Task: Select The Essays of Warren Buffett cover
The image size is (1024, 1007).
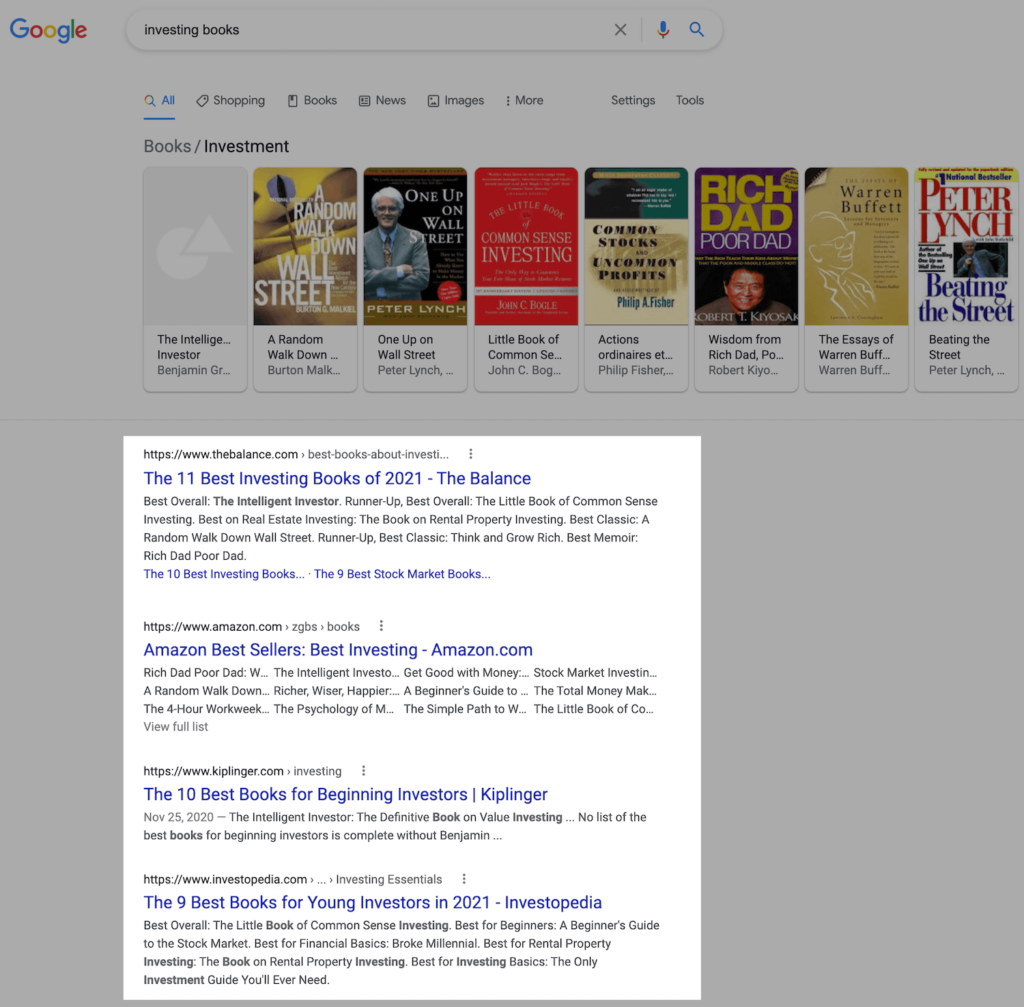Action: coord(857,246)
